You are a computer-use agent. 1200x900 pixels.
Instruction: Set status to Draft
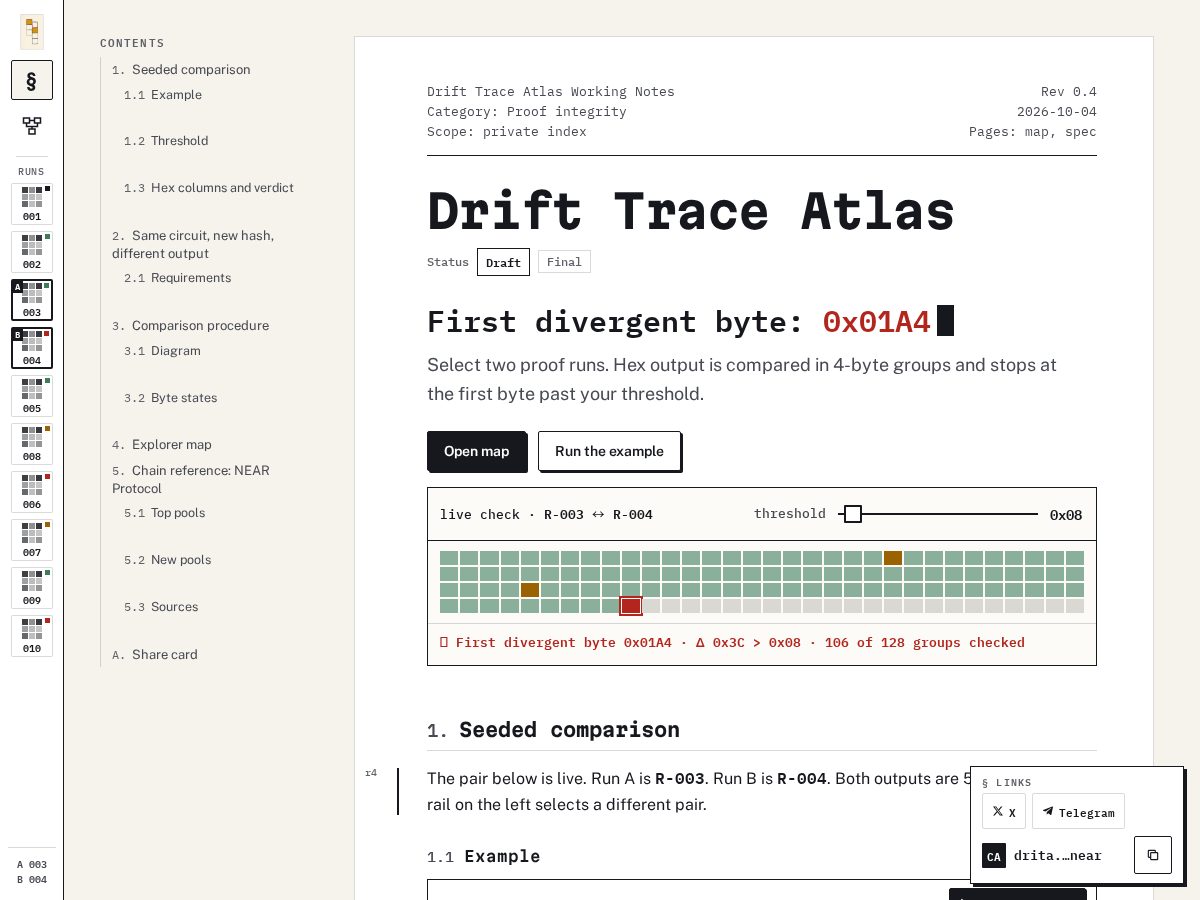[x=503, y=262]
